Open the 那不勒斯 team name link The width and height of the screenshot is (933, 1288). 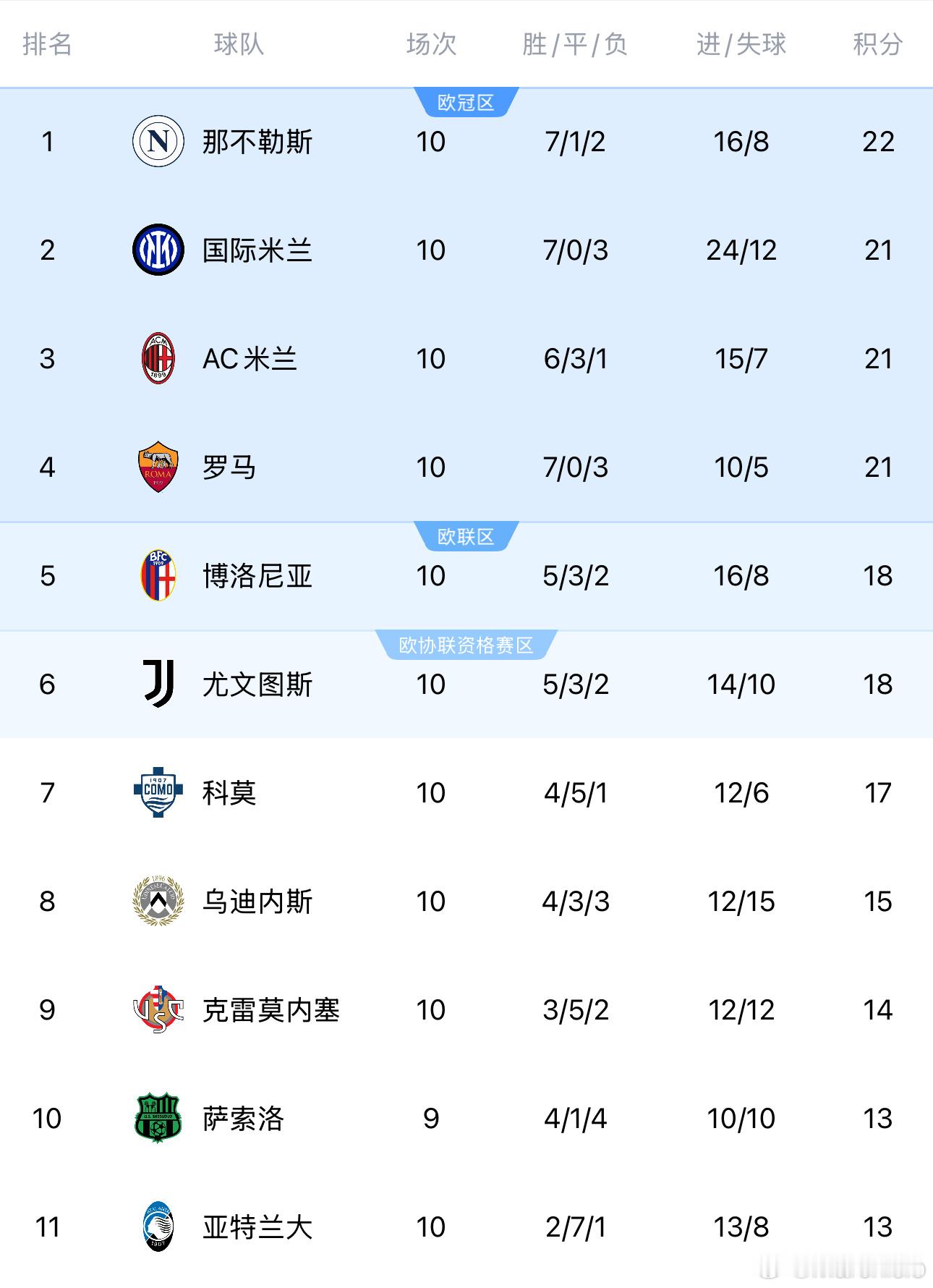pyautogui.click(x=257, y=142)
